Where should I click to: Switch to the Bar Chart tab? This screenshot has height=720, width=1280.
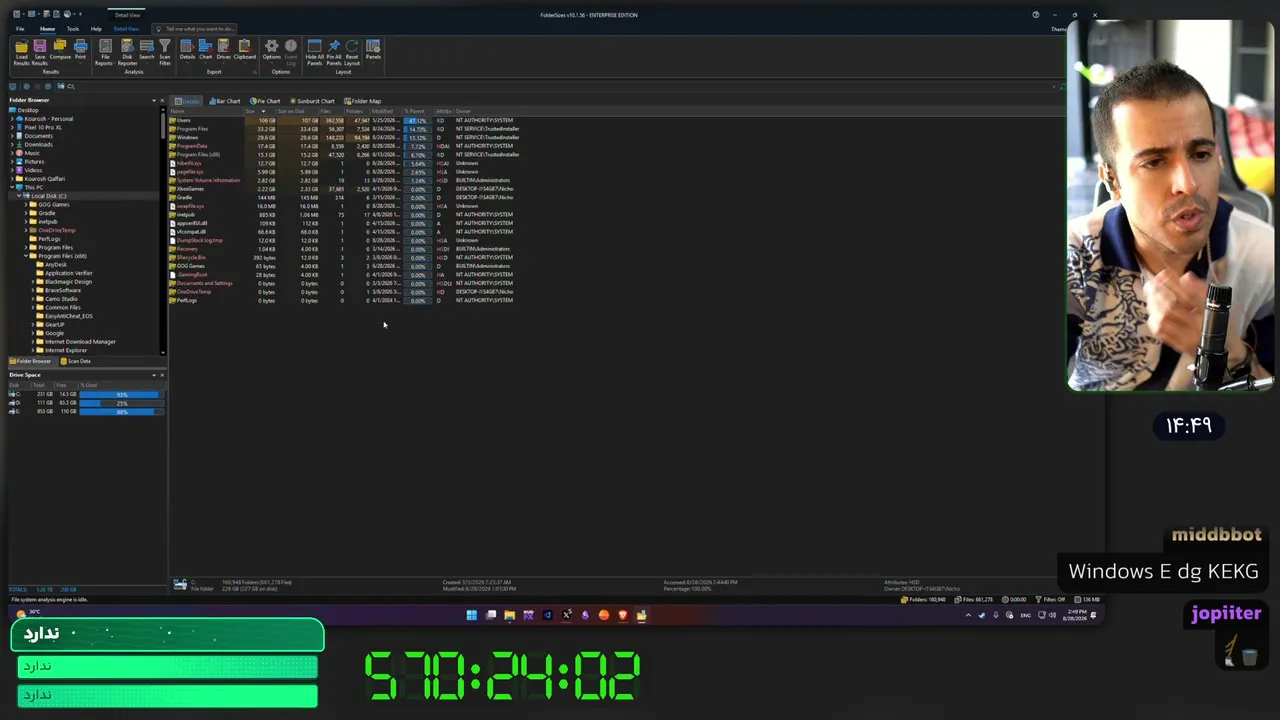click(x=225, y=101)
